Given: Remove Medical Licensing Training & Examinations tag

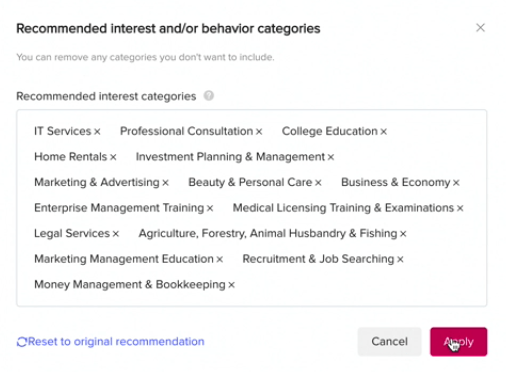Looking at the screenshot, I should tap(460, 208).
